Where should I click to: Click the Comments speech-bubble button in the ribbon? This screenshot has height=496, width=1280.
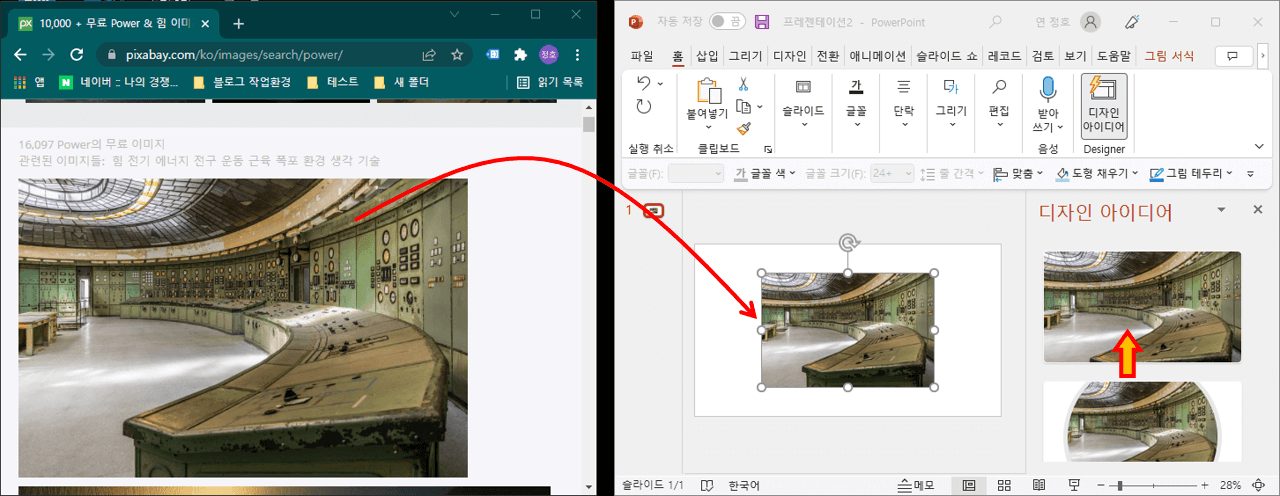pos(1233,56)
